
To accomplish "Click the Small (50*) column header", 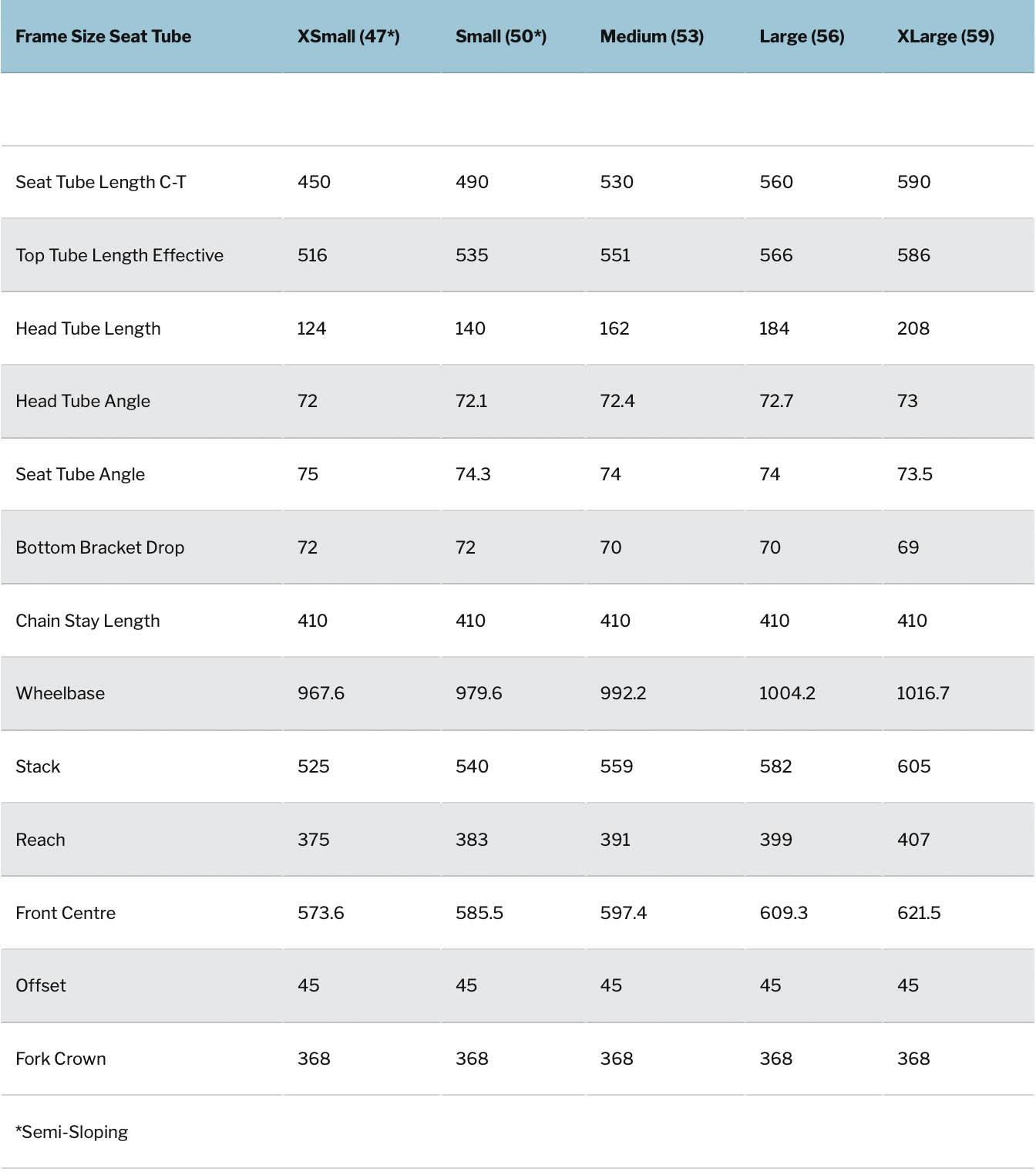I will (500, 36).
